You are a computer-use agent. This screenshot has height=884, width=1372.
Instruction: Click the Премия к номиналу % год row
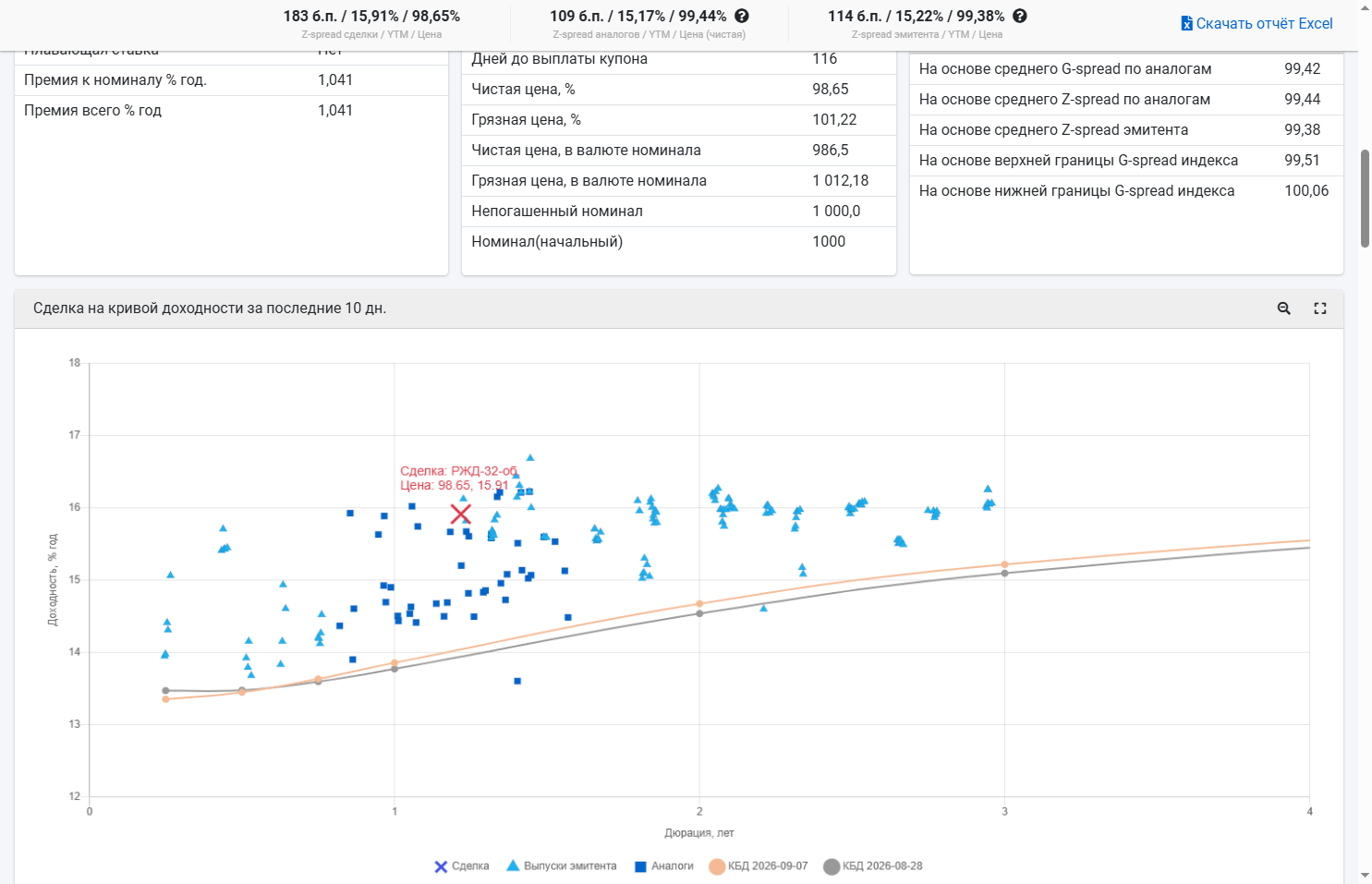click(x=231, y=80)
